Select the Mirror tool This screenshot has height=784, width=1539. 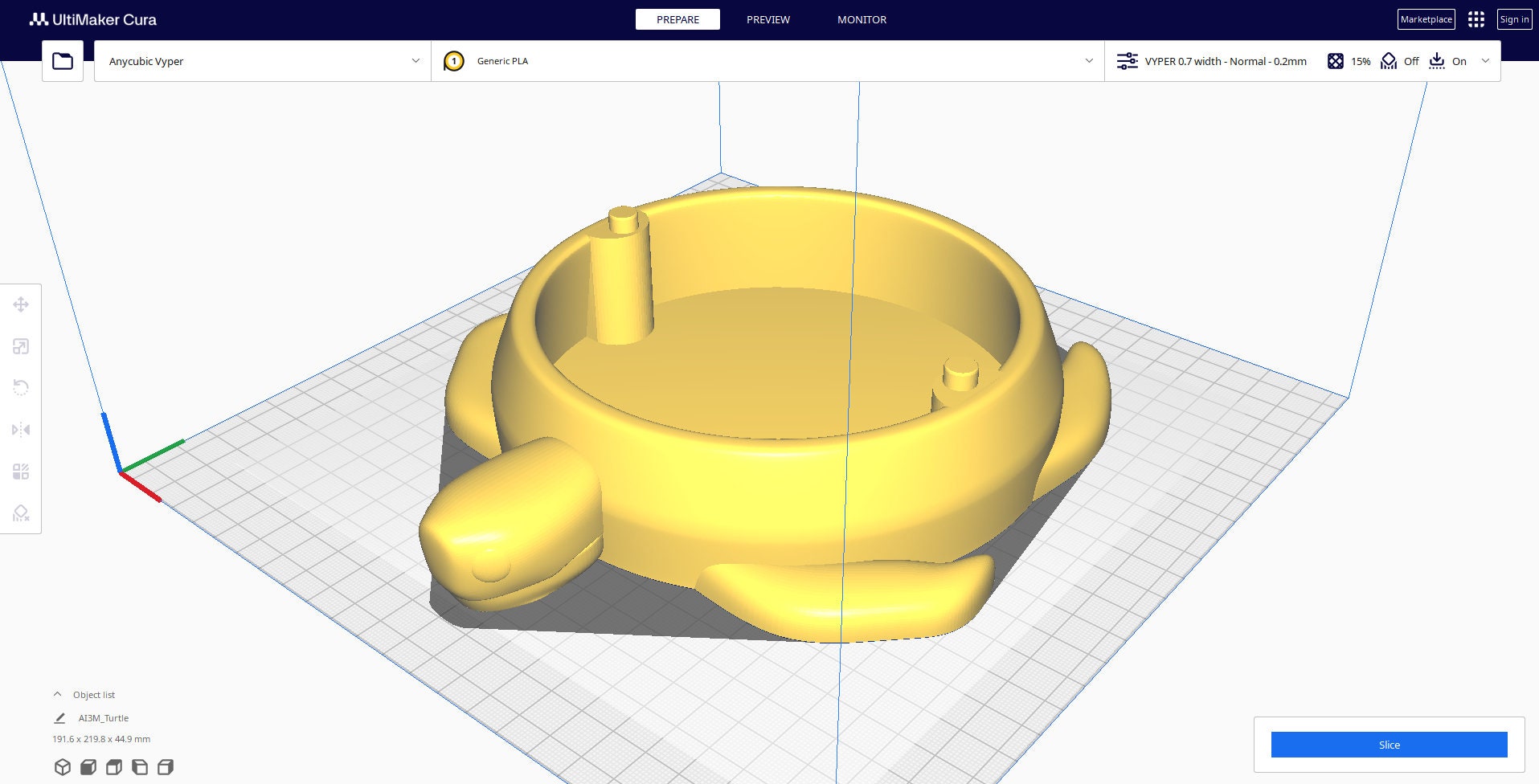[21, 430]
